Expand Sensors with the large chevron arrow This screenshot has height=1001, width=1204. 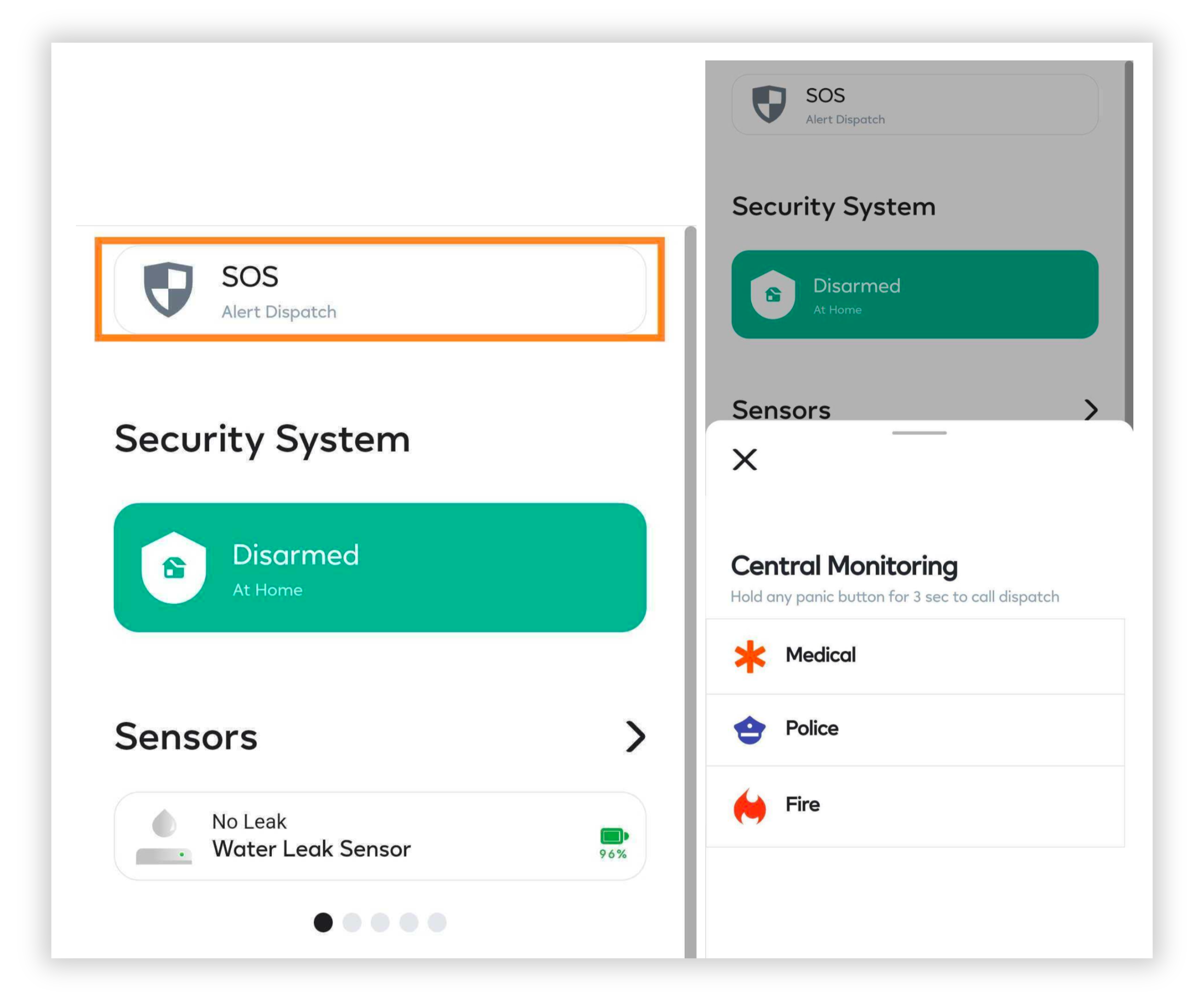635,737
